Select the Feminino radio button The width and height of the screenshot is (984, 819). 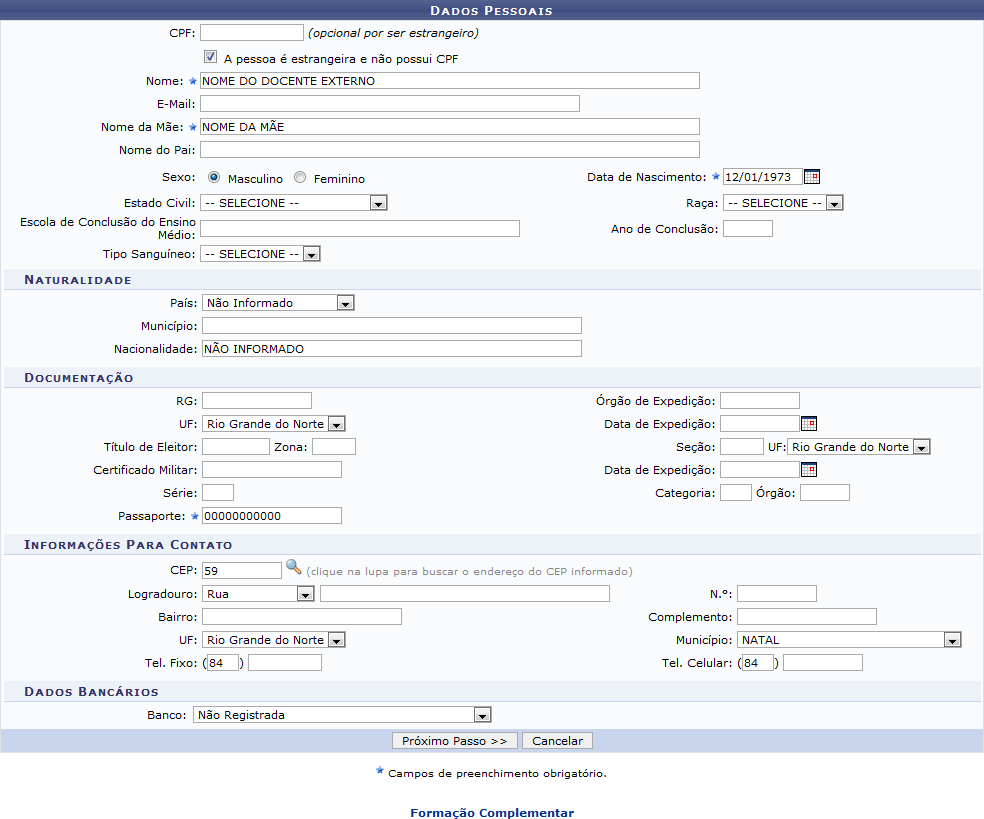coord(300,178)
